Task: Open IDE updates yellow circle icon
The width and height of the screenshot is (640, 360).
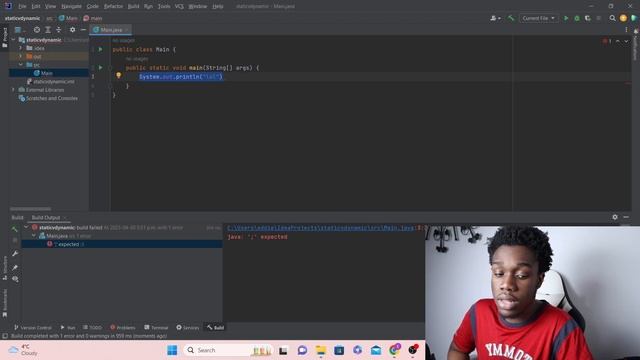Action: point(623,18)
